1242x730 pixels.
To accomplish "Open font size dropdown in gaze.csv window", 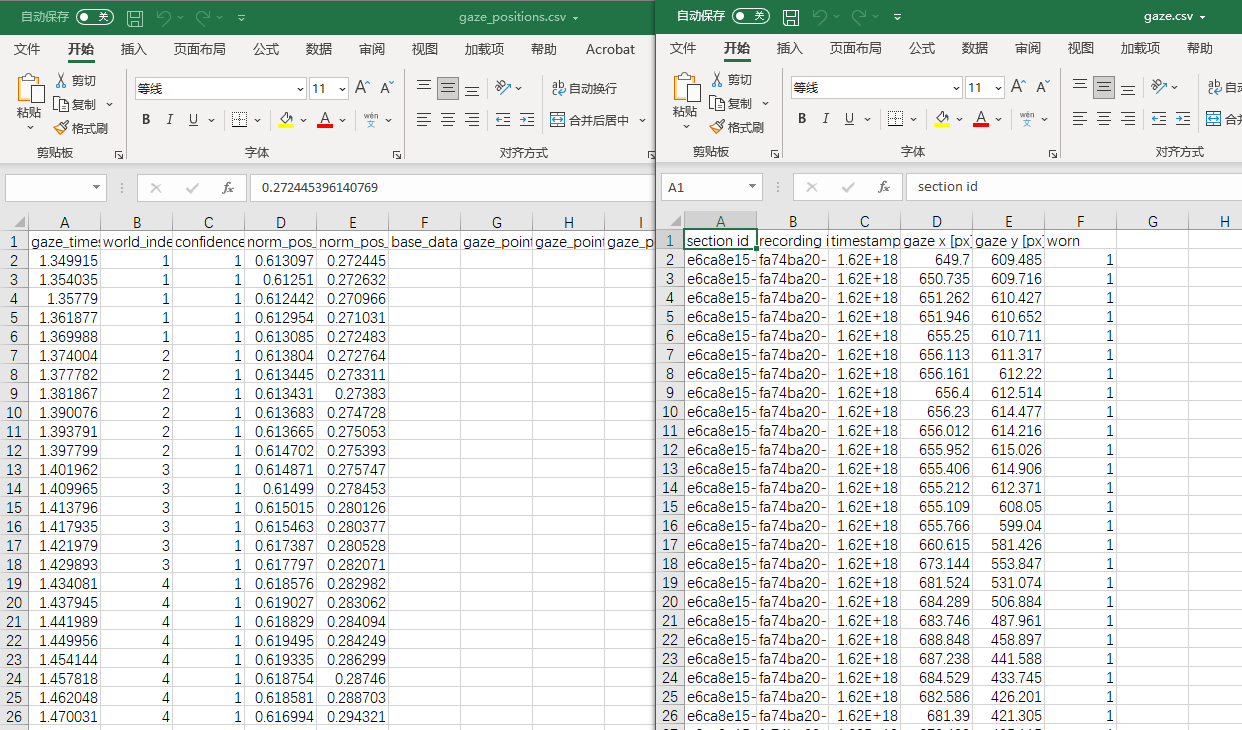I will 996,87.
